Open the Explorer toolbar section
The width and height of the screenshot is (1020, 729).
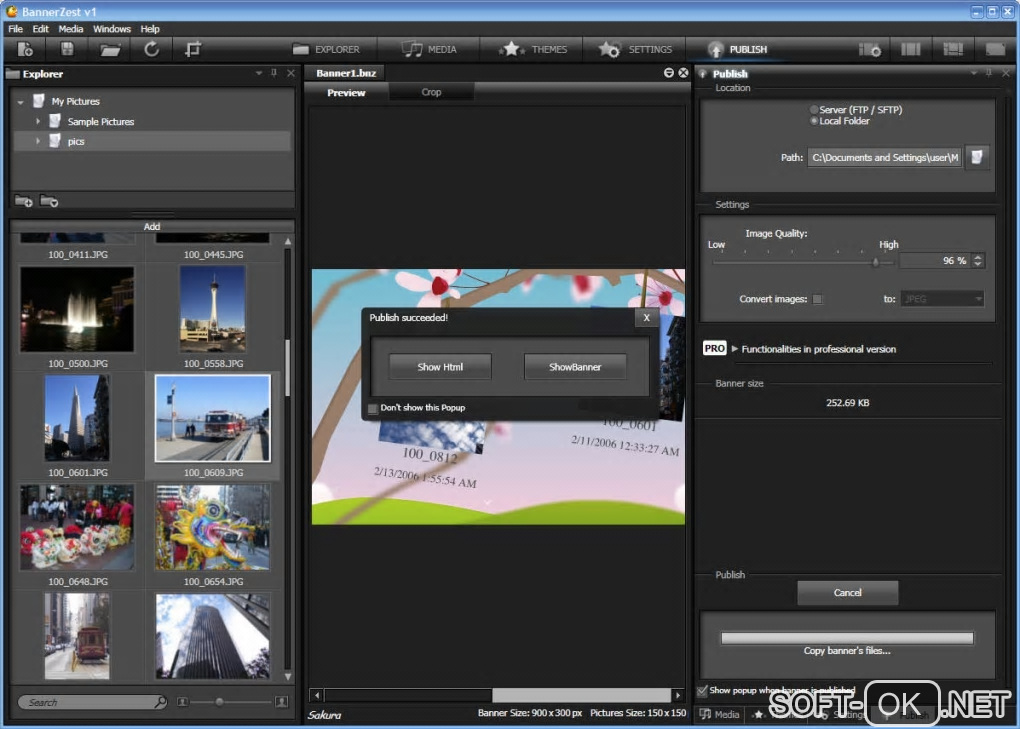(326, 49)
